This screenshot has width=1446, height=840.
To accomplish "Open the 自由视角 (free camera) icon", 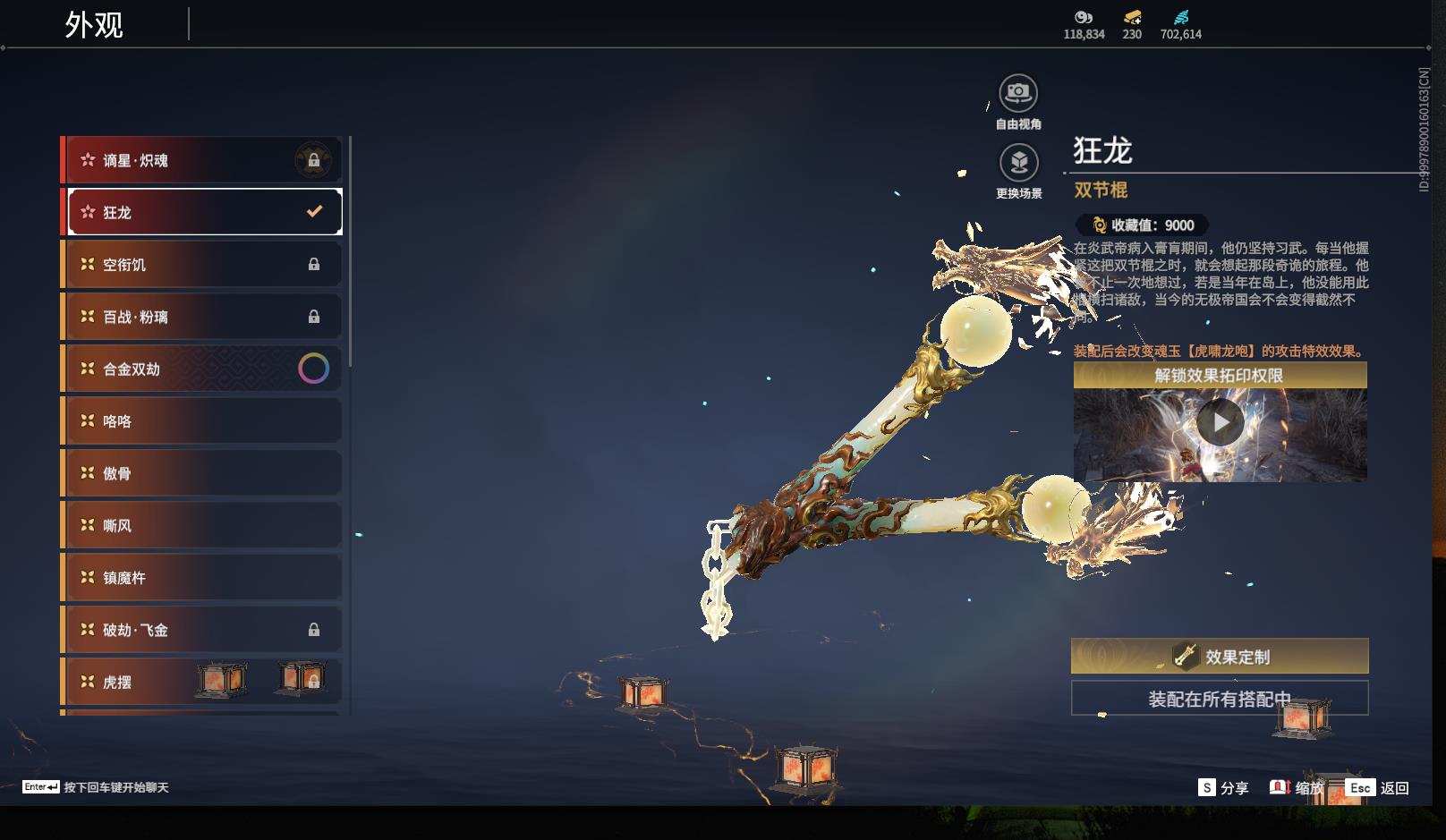I will pos(1017,90).
